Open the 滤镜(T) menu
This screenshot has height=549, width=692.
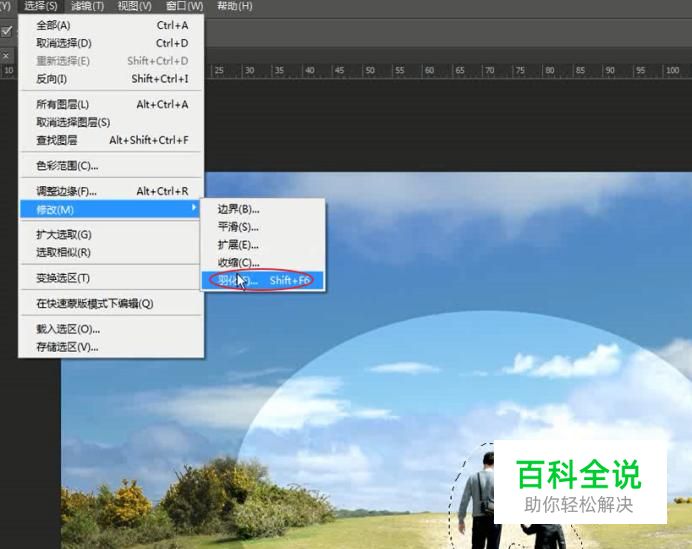click(87, 6)
